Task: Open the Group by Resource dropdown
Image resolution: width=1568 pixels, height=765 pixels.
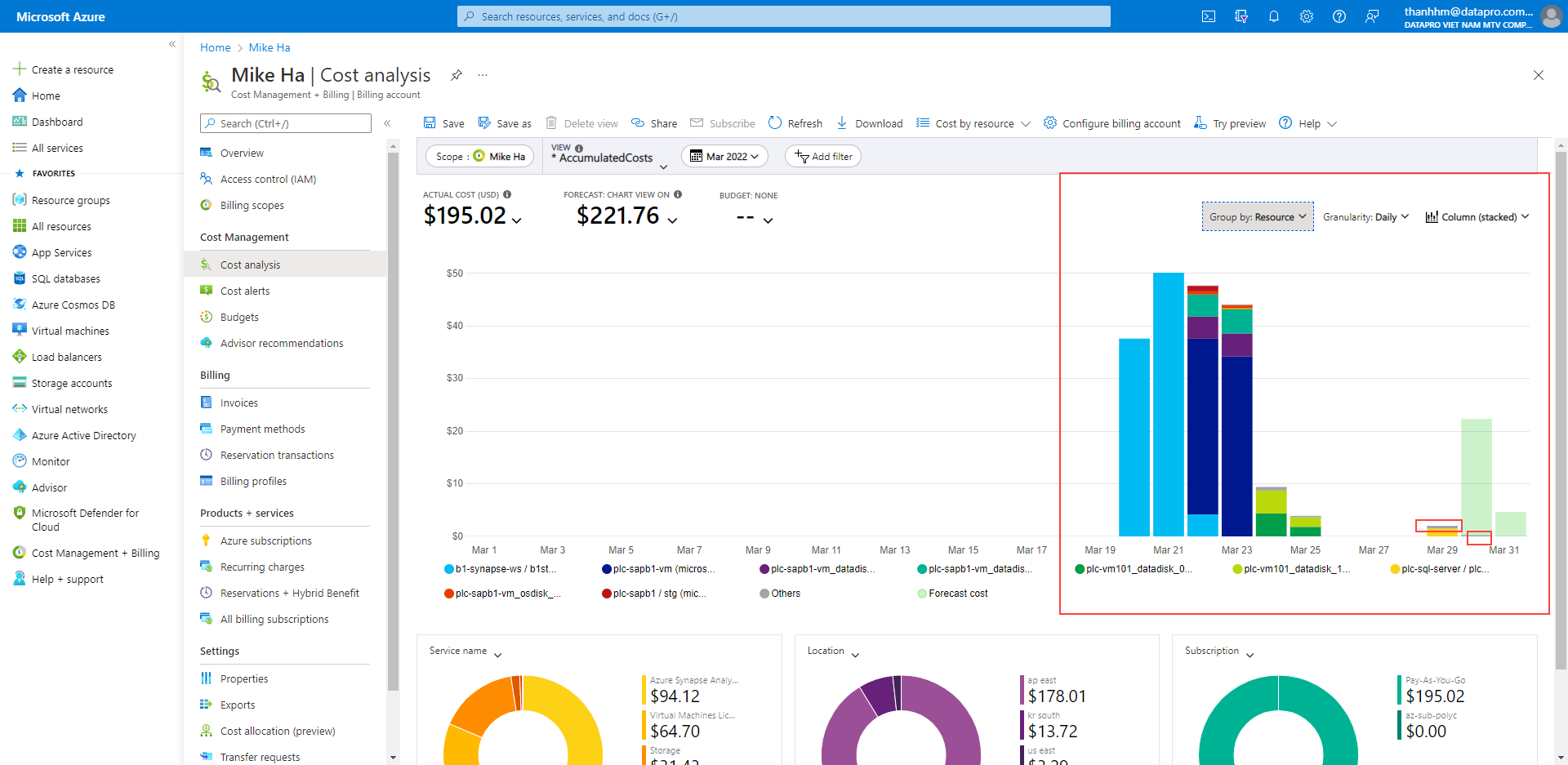Action: point(1258,216)
